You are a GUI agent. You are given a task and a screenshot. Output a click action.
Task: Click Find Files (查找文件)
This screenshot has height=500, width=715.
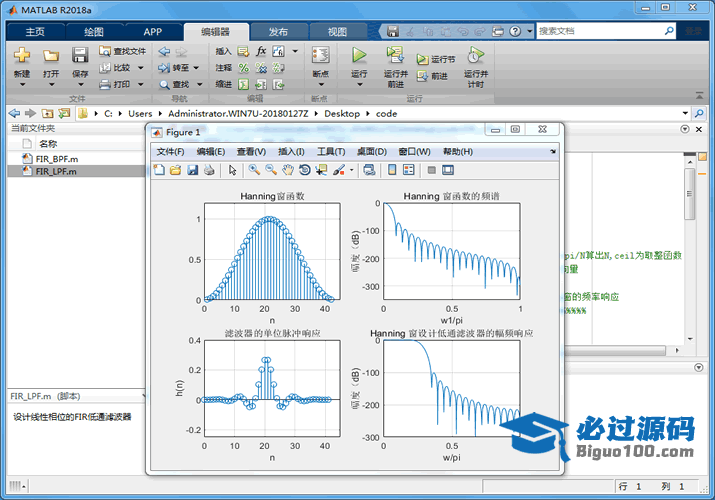(123, 51)
